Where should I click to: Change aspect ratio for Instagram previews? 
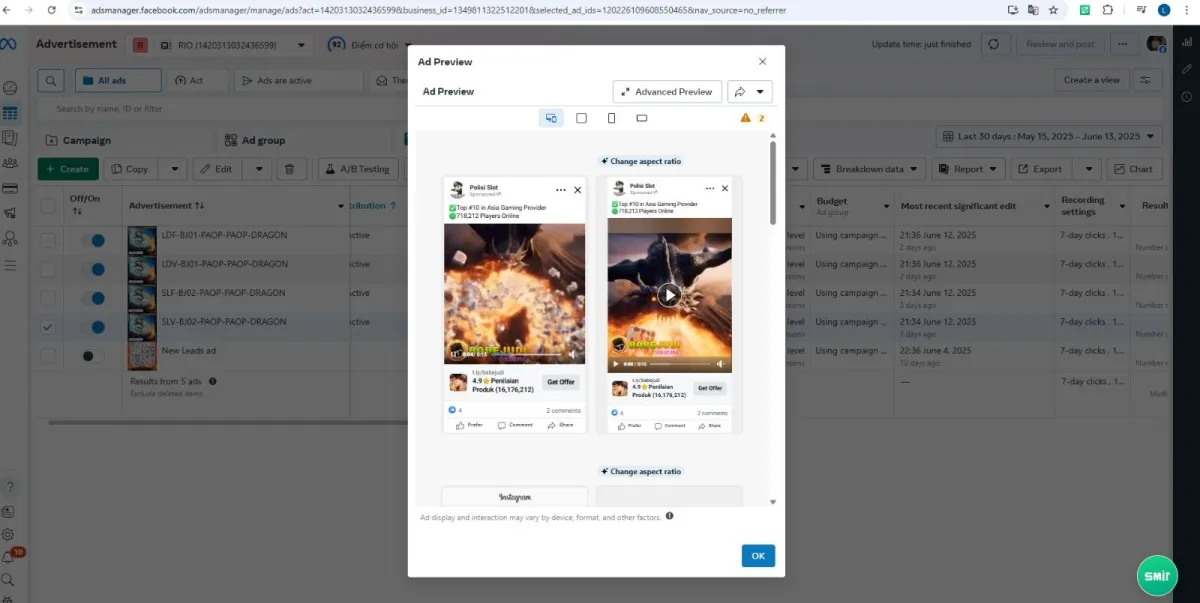tap(641, 471)
